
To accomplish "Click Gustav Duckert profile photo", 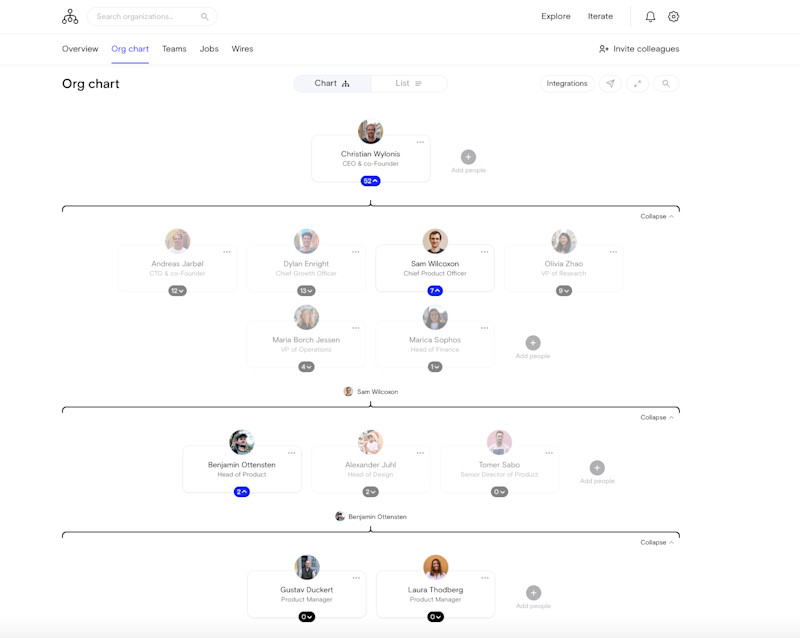I will (307, 567).
